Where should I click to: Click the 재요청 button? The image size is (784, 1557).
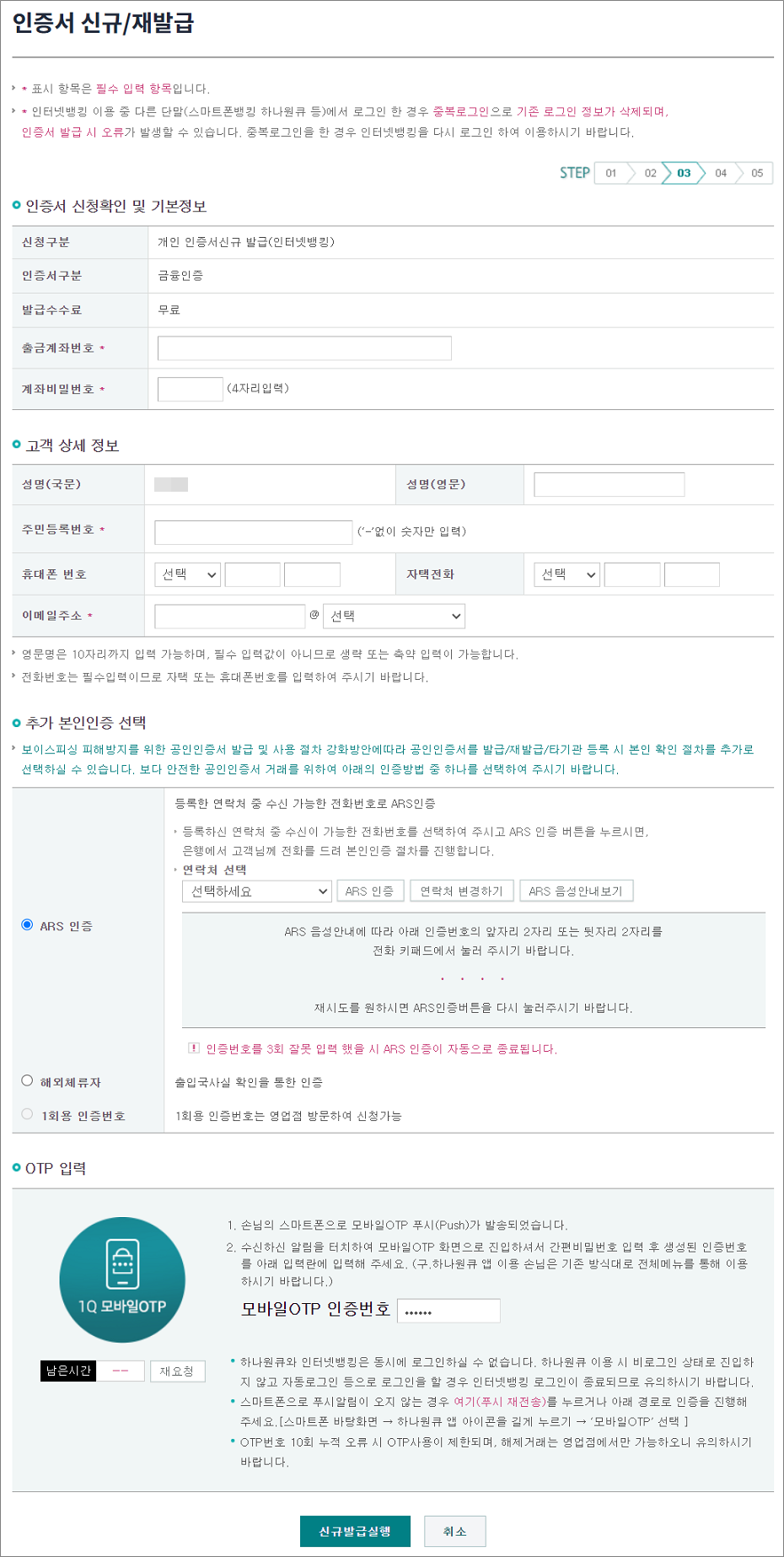[x=177, y=1371]
